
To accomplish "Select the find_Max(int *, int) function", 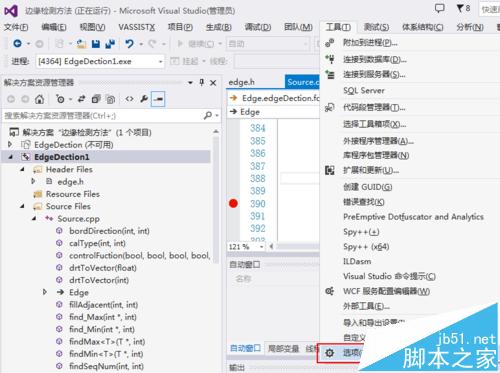I will point(103,317).
